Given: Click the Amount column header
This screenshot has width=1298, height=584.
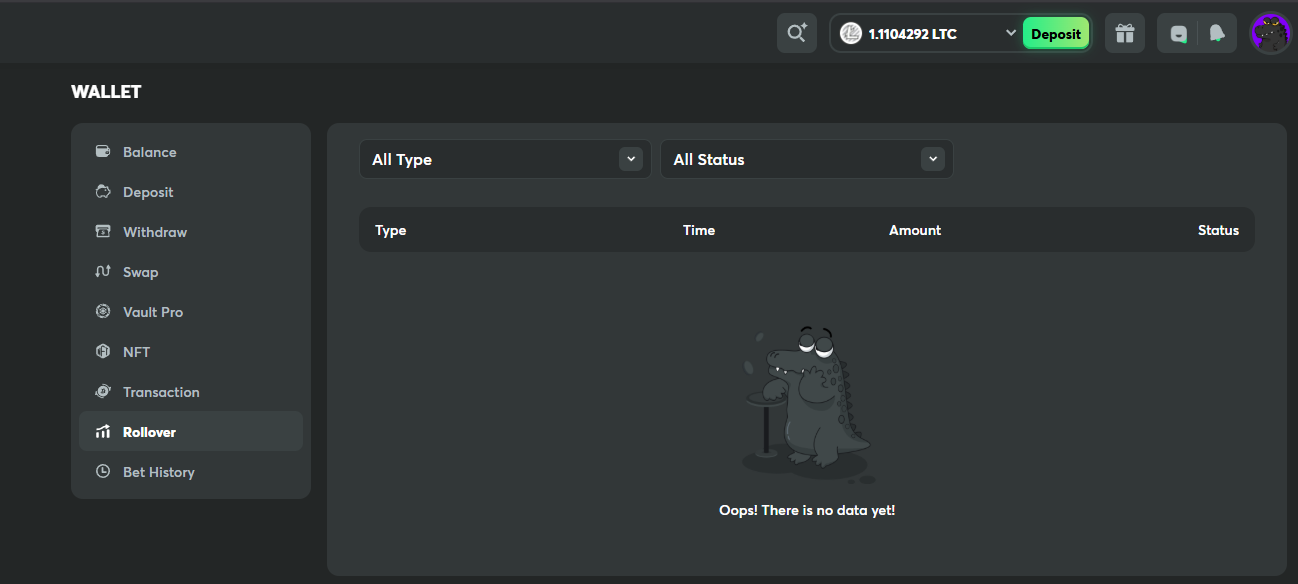Looking at the screenshot, I should [915, 230].
